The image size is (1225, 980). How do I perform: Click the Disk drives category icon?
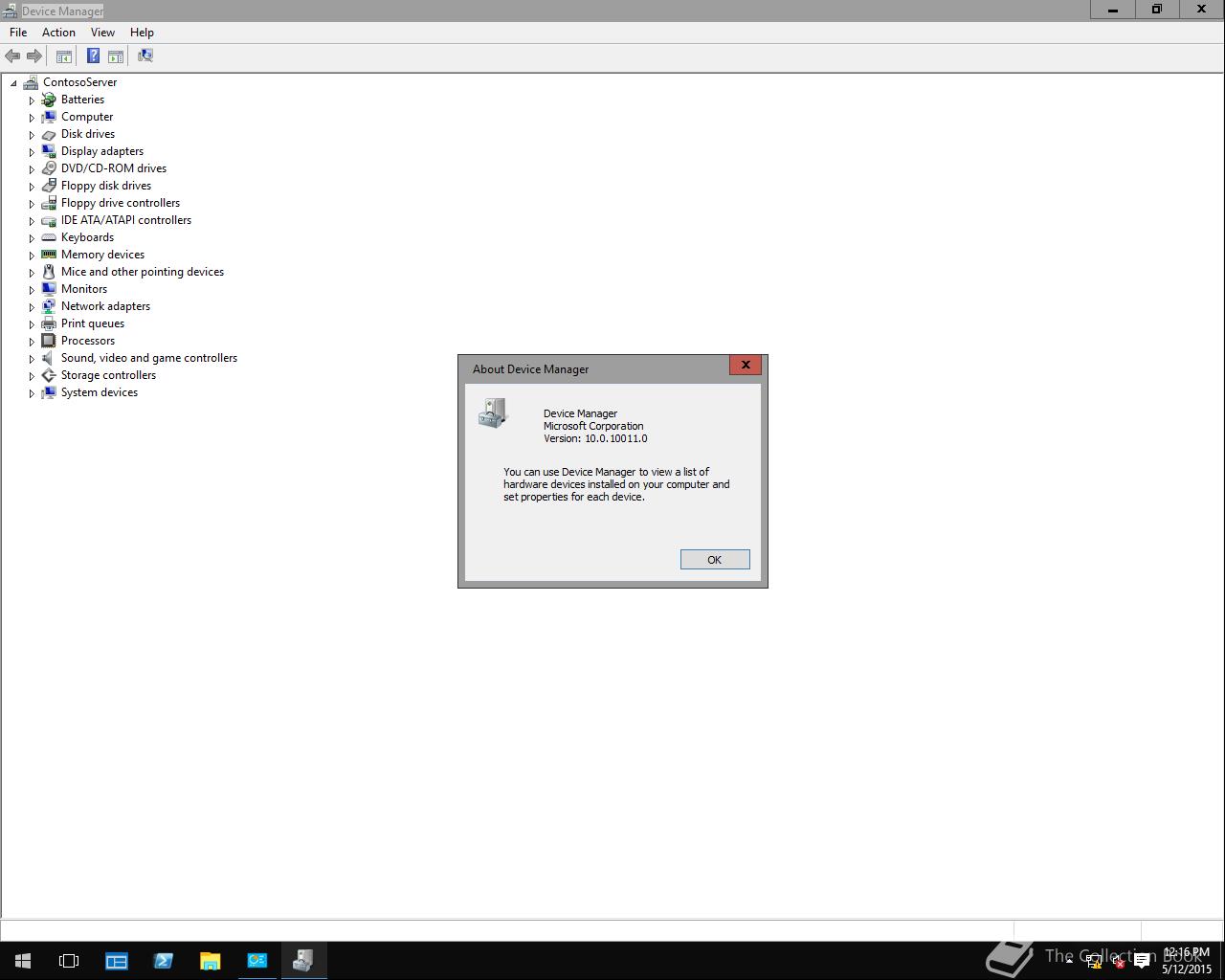[49, 134]
